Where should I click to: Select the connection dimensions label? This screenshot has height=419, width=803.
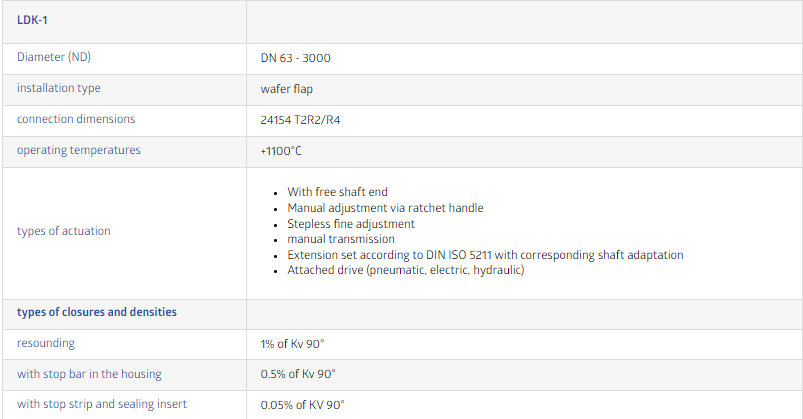click(x=76, y=119)
